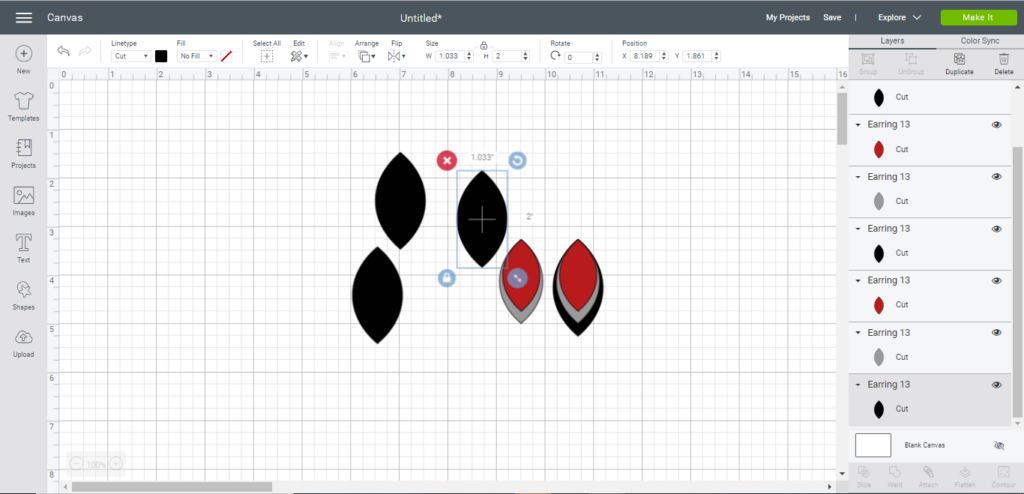Click the Y position field
Viewport: 1024px width, 494px height.
pos(697,56)
